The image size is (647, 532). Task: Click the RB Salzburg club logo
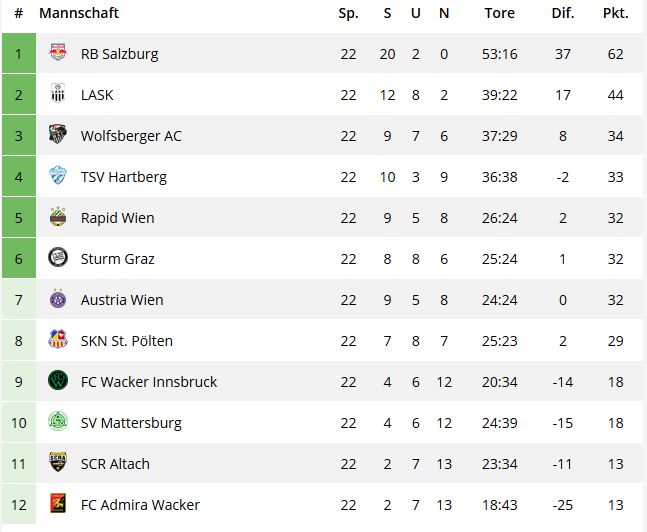coord(58,52)
